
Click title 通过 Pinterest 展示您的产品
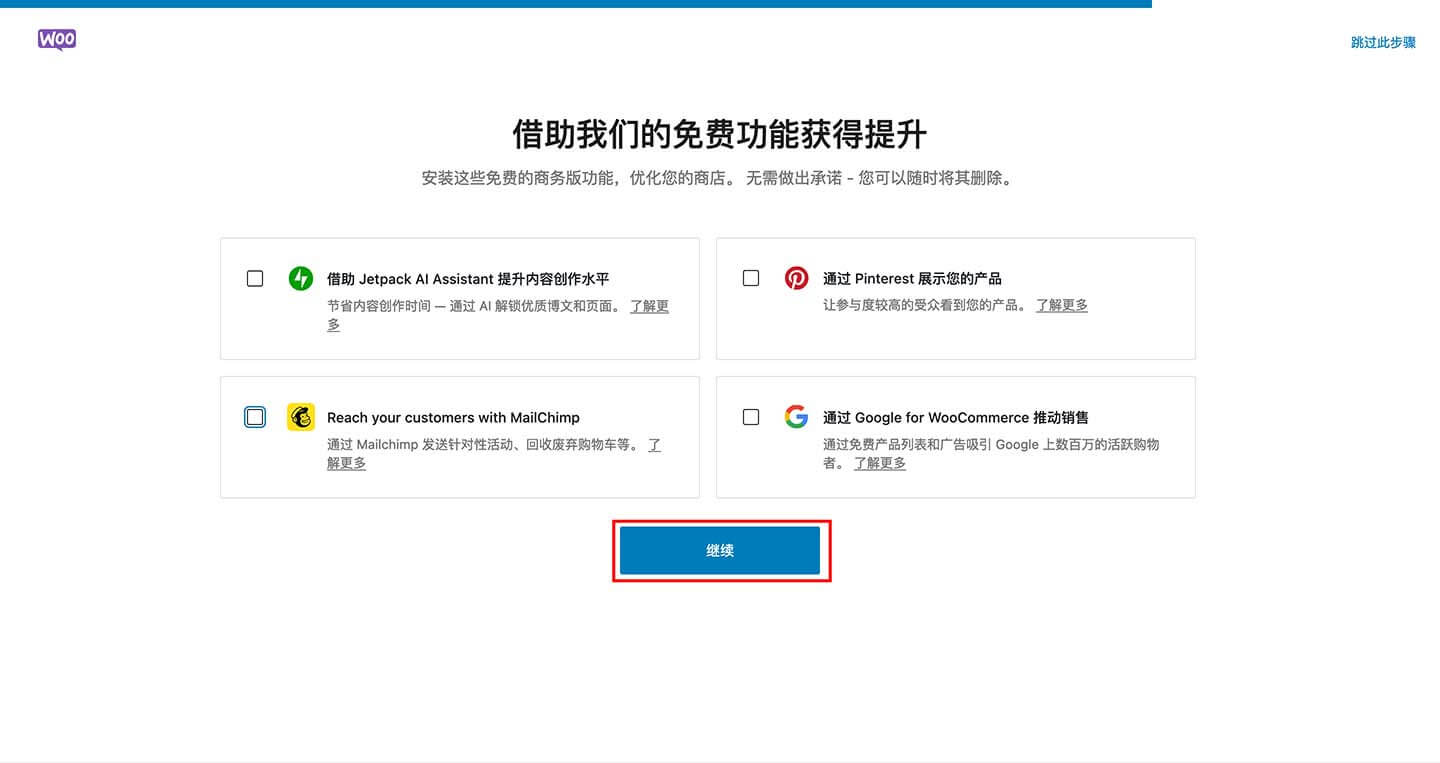click(912, 279)
